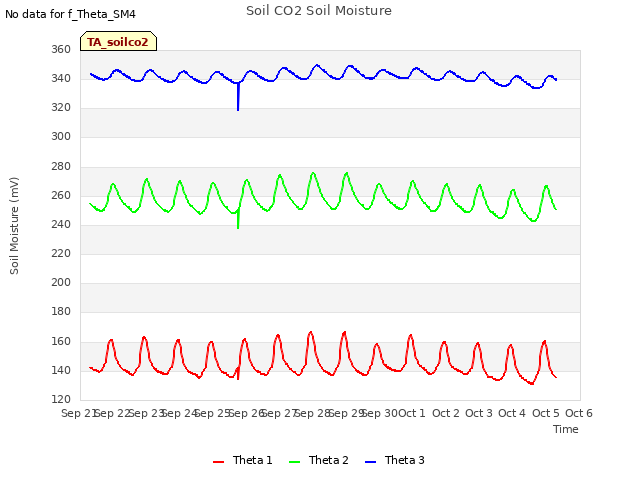Click the green Theta 2 downward spike
The image size is (640, 480).
tap(238, 220)
